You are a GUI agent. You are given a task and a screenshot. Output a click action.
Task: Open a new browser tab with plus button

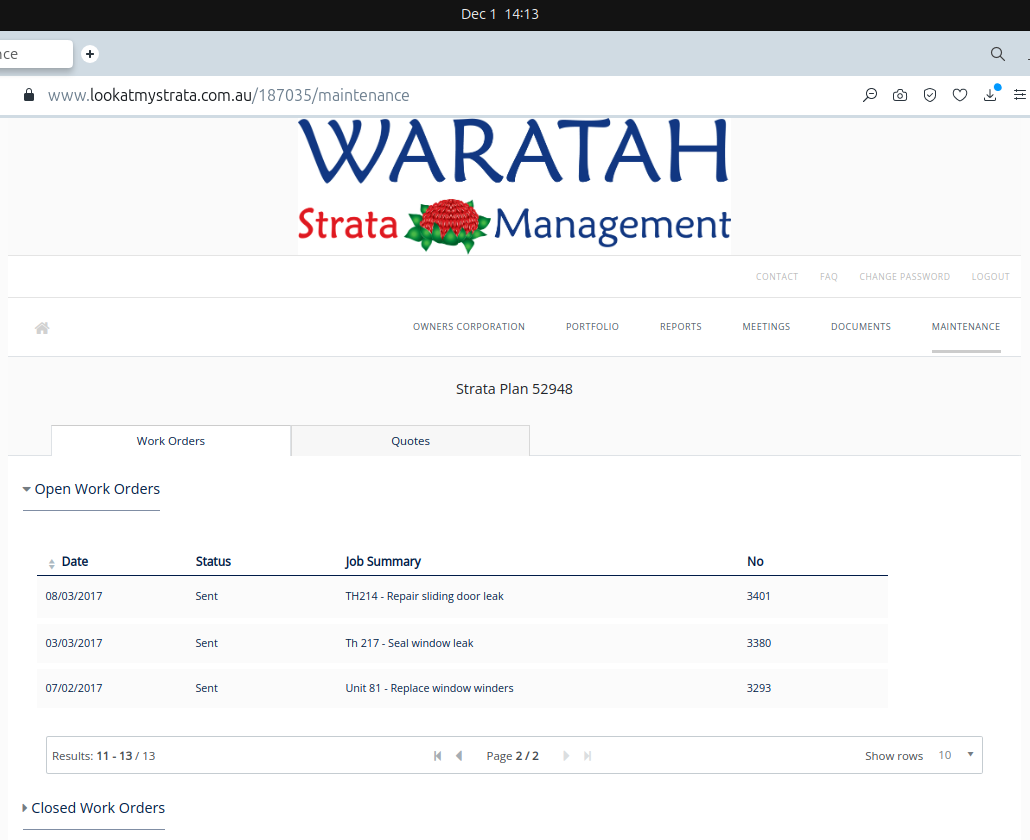tap(90, 54)
